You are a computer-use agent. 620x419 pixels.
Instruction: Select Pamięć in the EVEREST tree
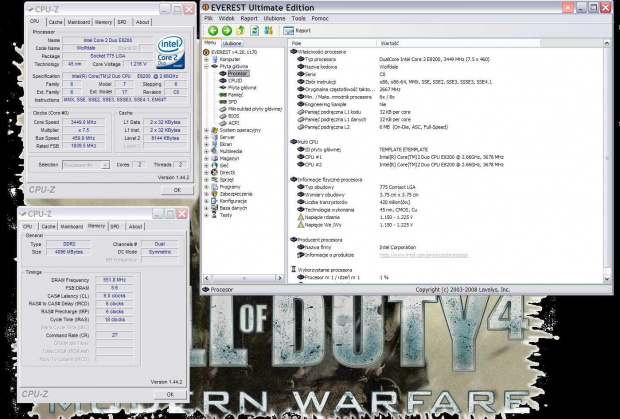coord(235,95)
